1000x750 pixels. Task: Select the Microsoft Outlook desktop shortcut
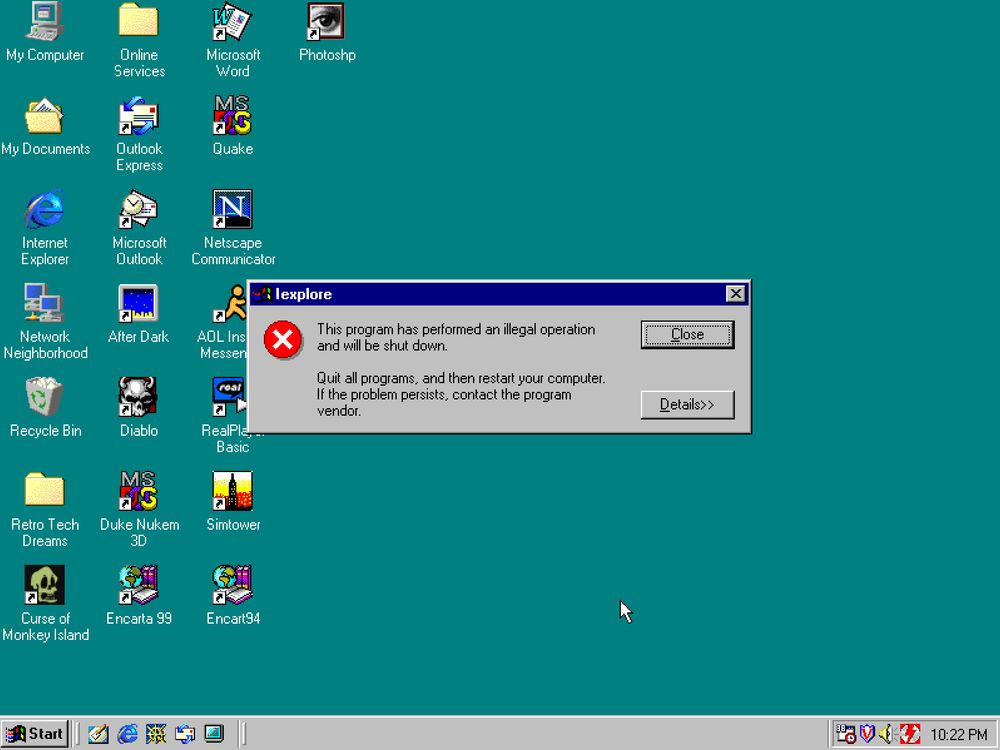139,228
